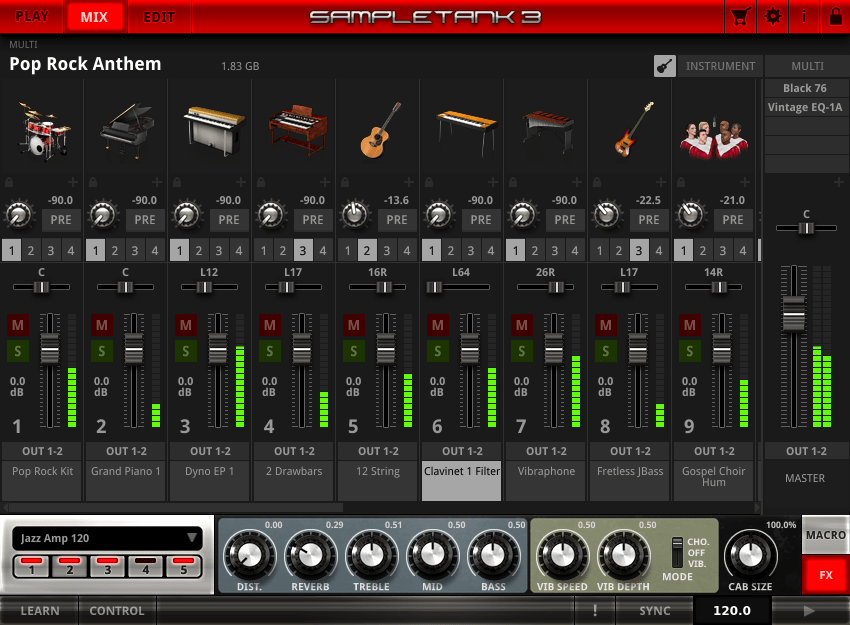Select the fretless bass guitar image
The image size is (850, 625).
633,129
